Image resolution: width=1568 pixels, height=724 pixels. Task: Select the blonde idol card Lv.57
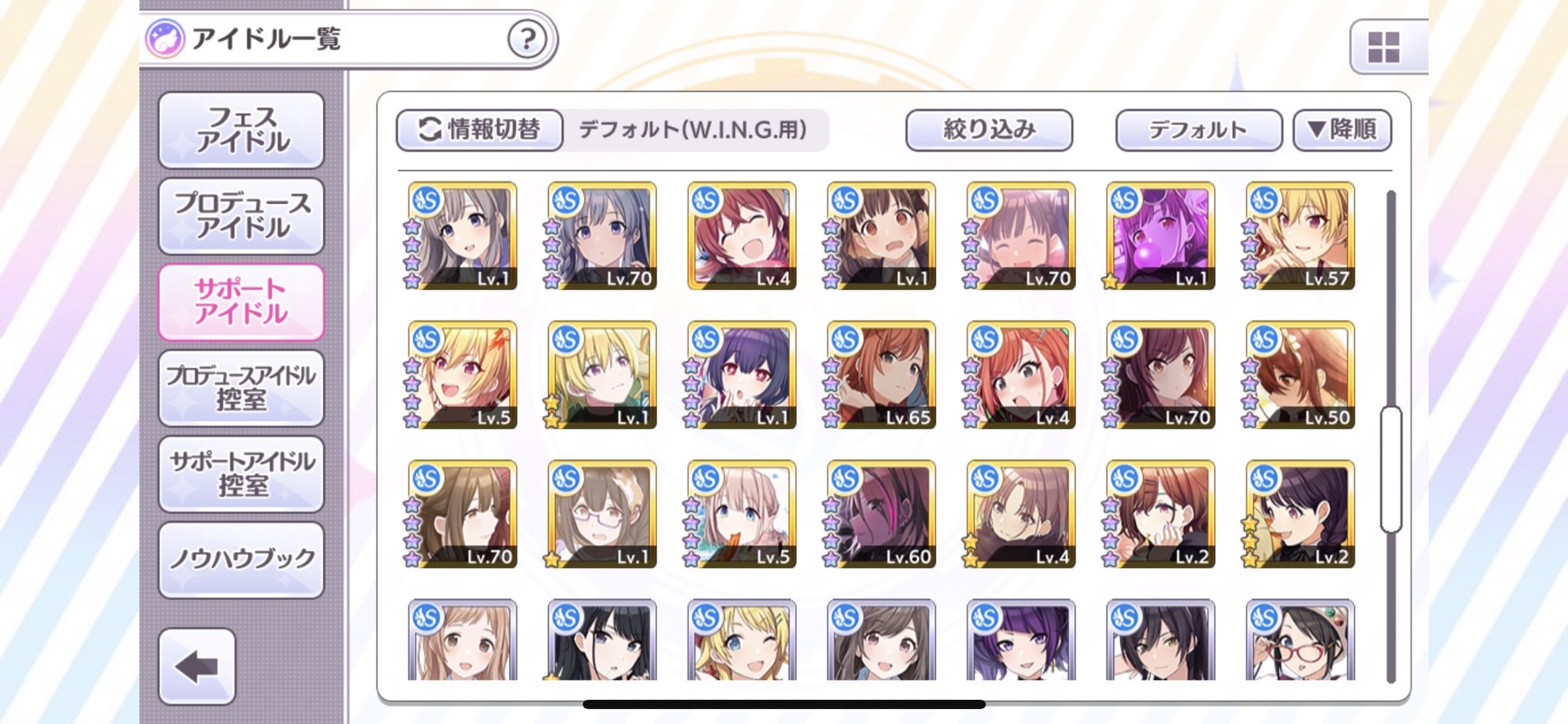click(x=1300, y=236)
